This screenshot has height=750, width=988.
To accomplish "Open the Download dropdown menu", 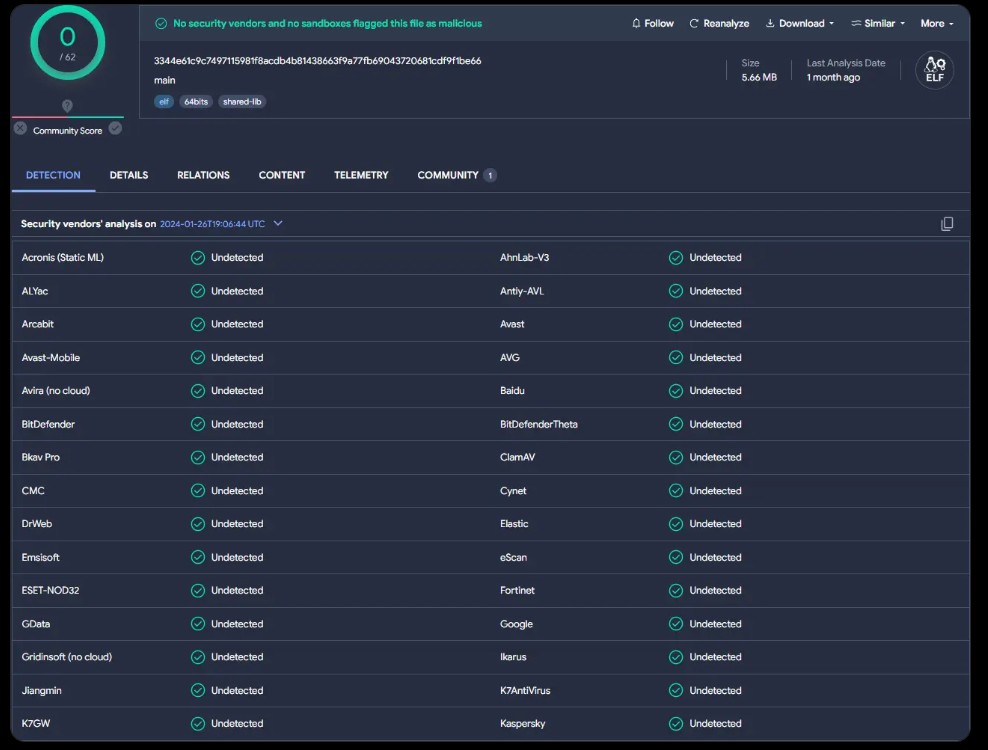I will click(x=799, y=23).
